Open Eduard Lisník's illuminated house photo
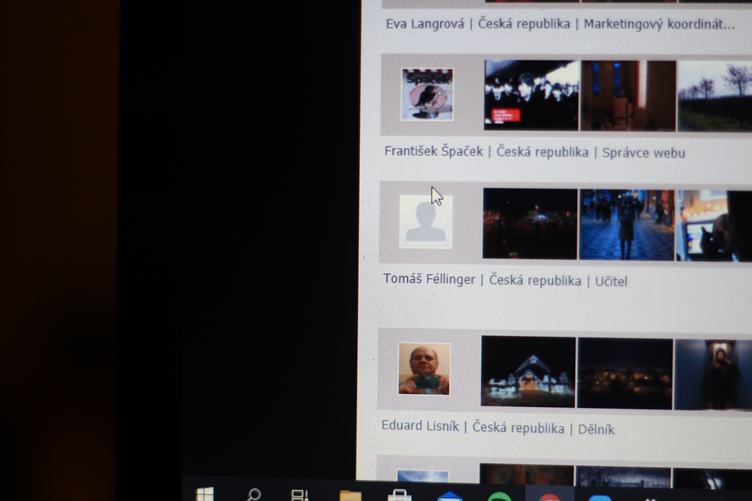The image size is (752, 501). 528,372
